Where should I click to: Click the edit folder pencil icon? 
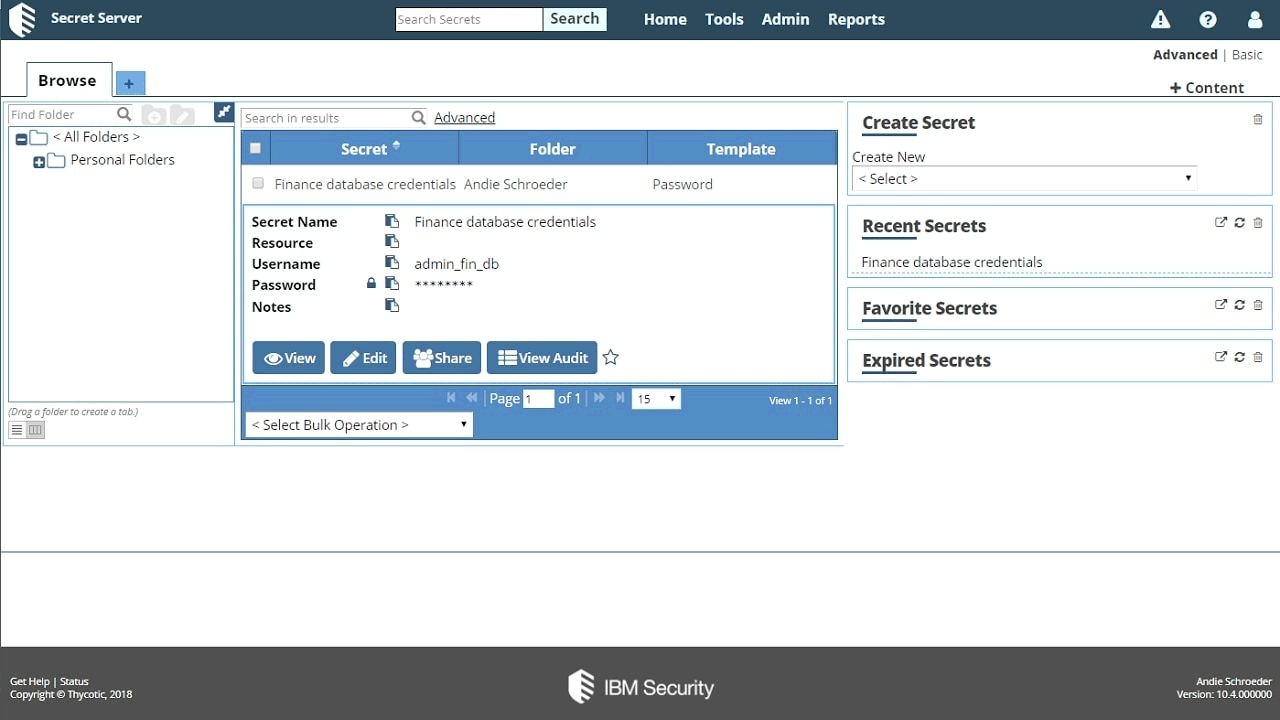pyautogui.click(x=182, y=115)
